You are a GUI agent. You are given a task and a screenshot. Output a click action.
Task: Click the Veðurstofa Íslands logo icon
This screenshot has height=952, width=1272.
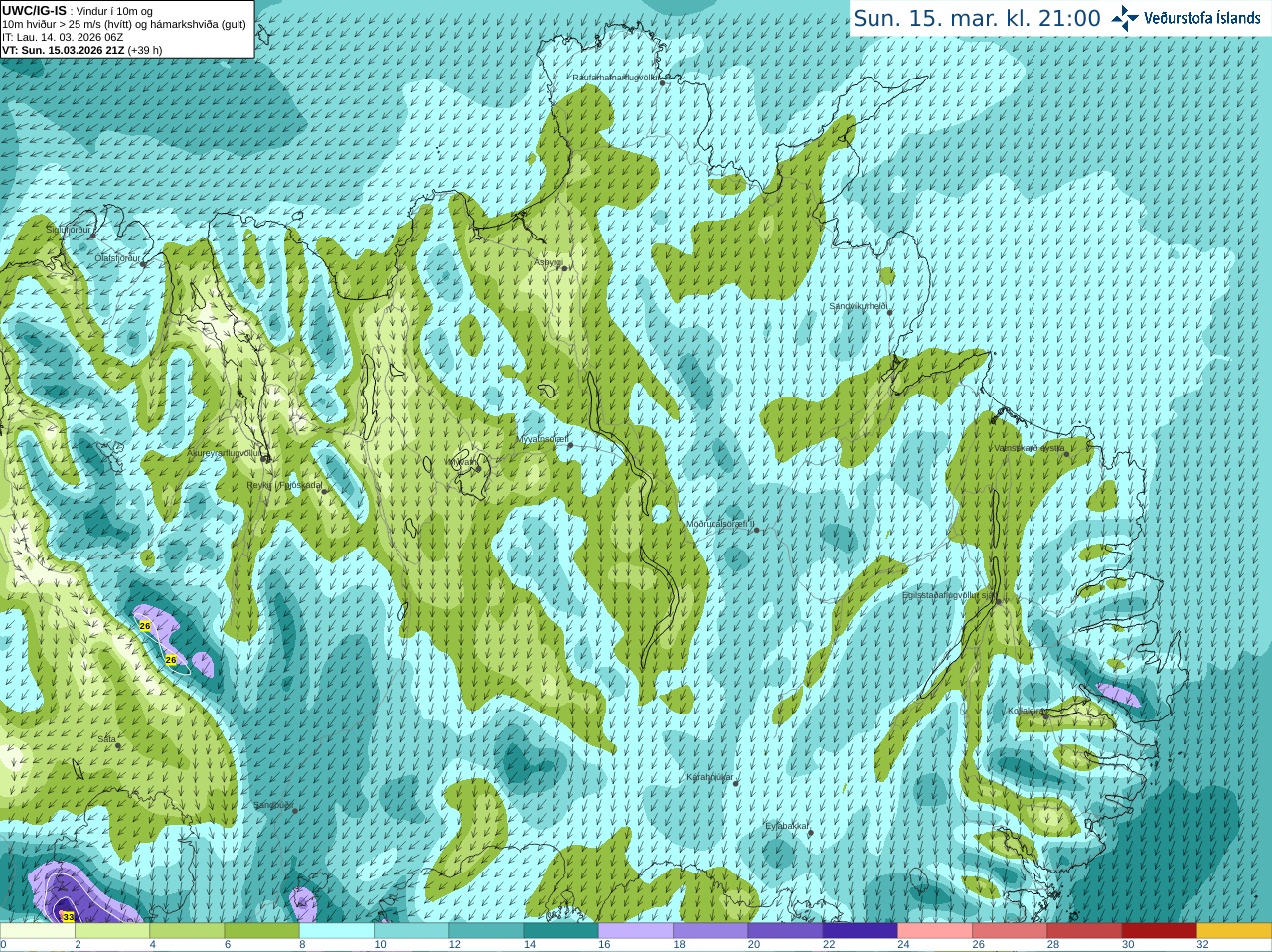click(1124, 18)
